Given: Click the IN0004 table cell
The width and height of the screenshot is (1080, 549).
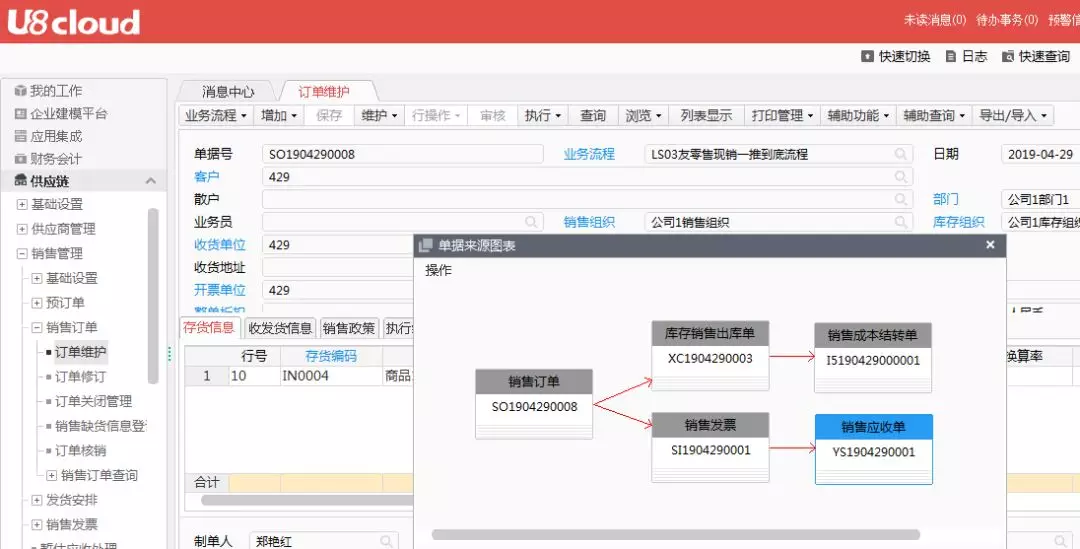Looking at the screenshot, I should pyautogui.click(x=331, y=376).
